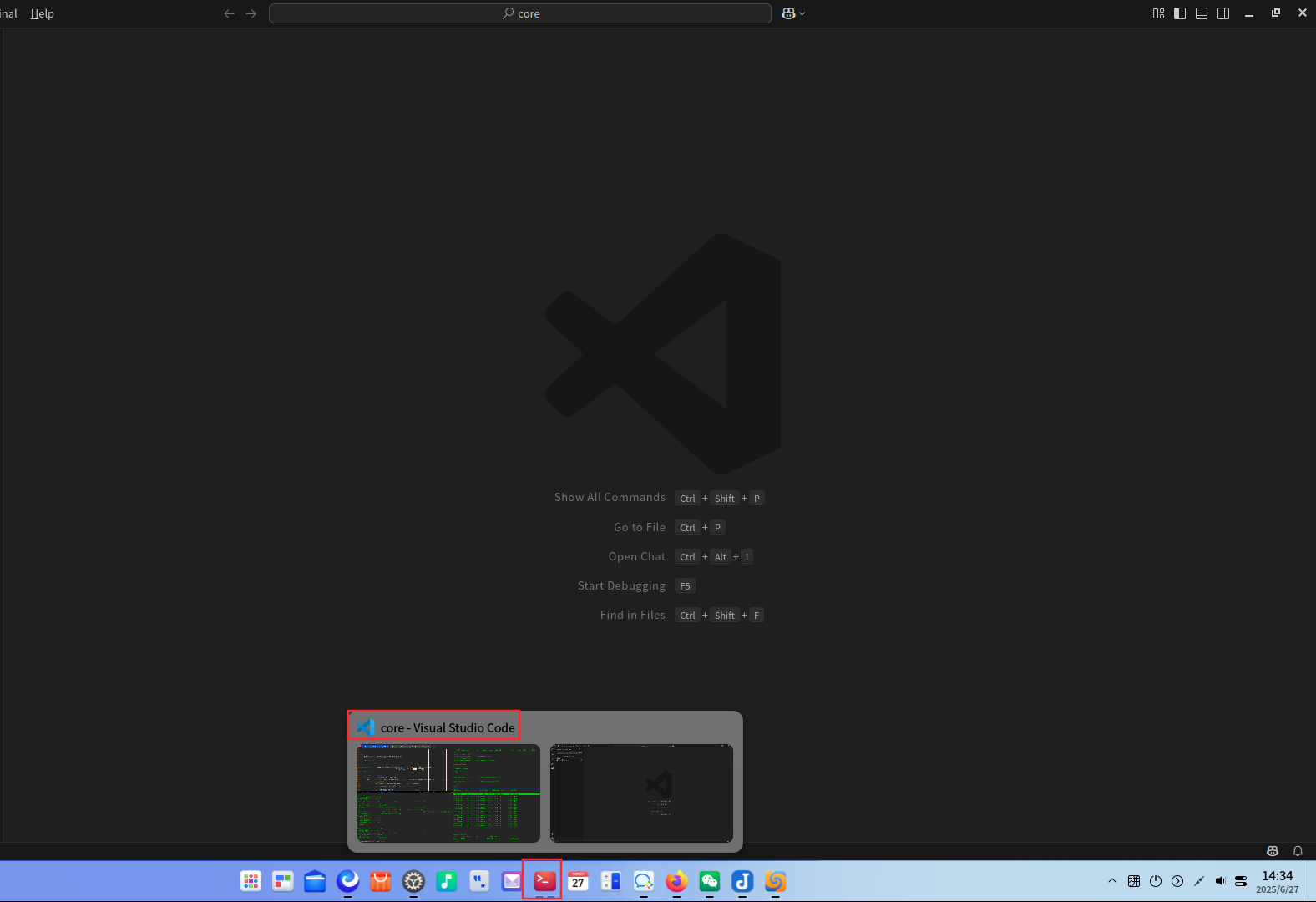Click the 'core' command center search box
This screenshot has height=902, width=1316.
tap(520, 13)
